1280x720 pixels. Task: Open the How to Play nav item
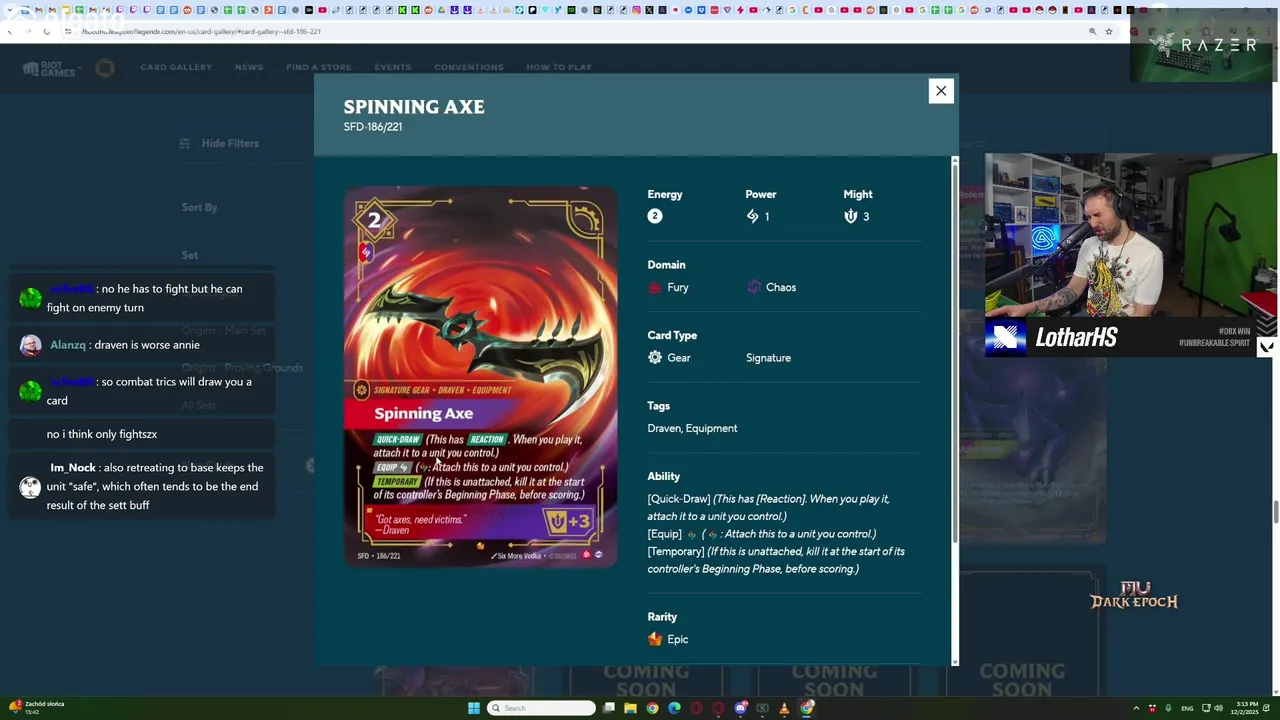[x=559, y=67]
